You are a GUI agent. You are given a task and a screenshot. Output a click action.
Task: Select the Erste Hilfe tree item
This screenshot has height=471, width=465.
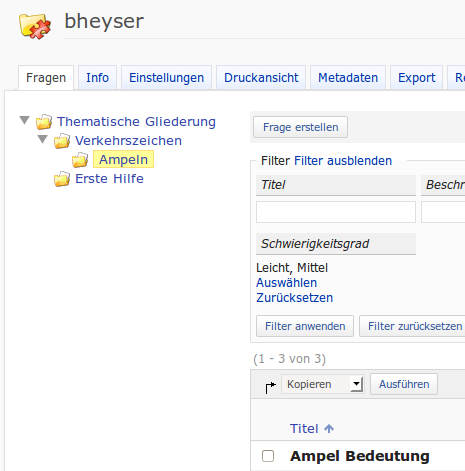click(109, 179)
